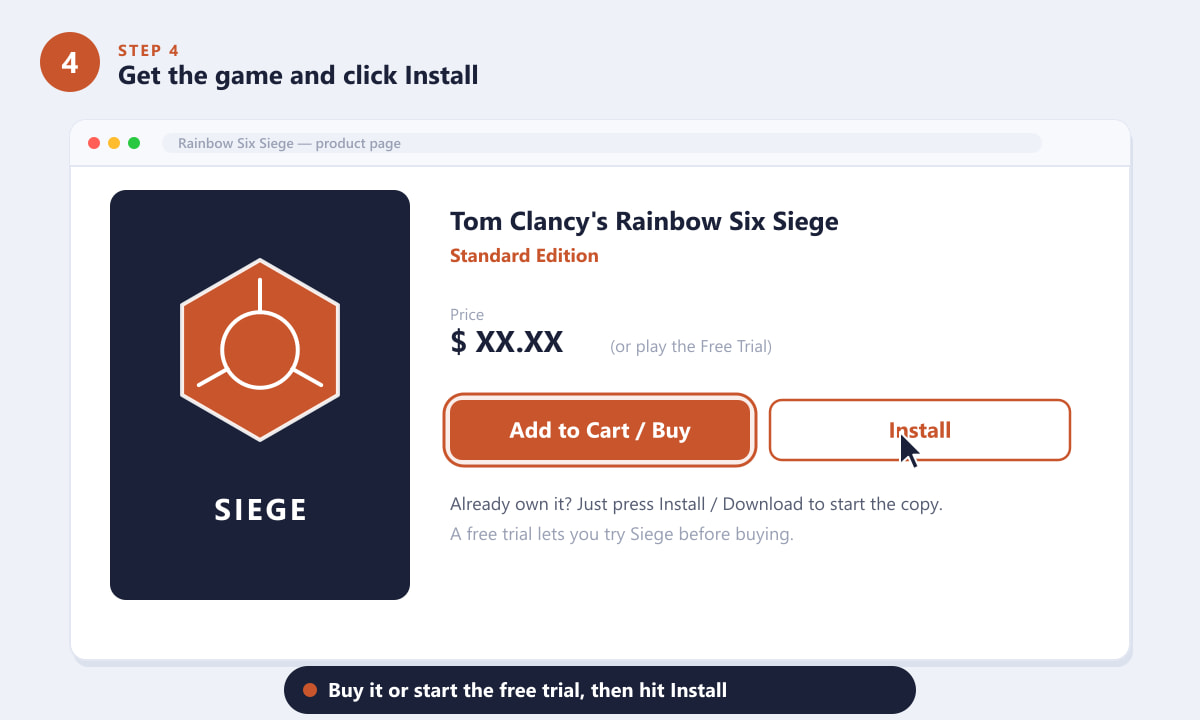Click the orange dot in the bottom caption bar
The image size is (1200, 720).
coord(310,690)
